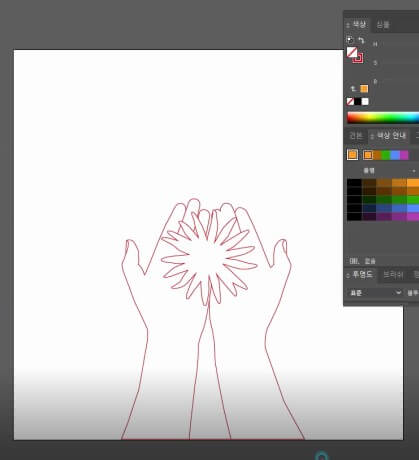Click the none swatch in the Color panel
419x460 pixels.
350,101
